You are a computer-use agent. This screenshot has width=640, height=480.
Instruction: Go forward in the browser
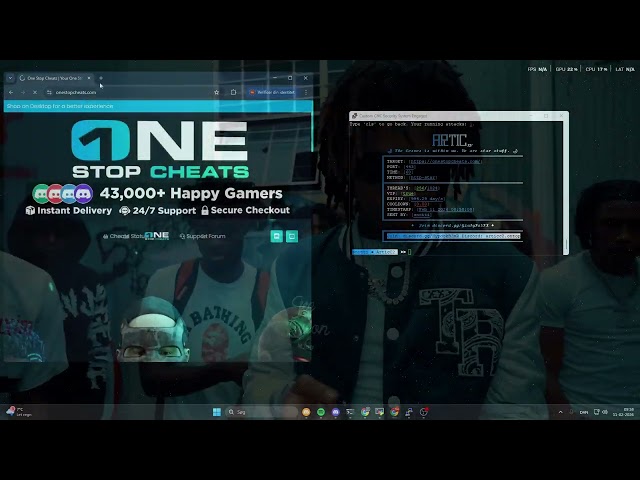coord(23,93)
